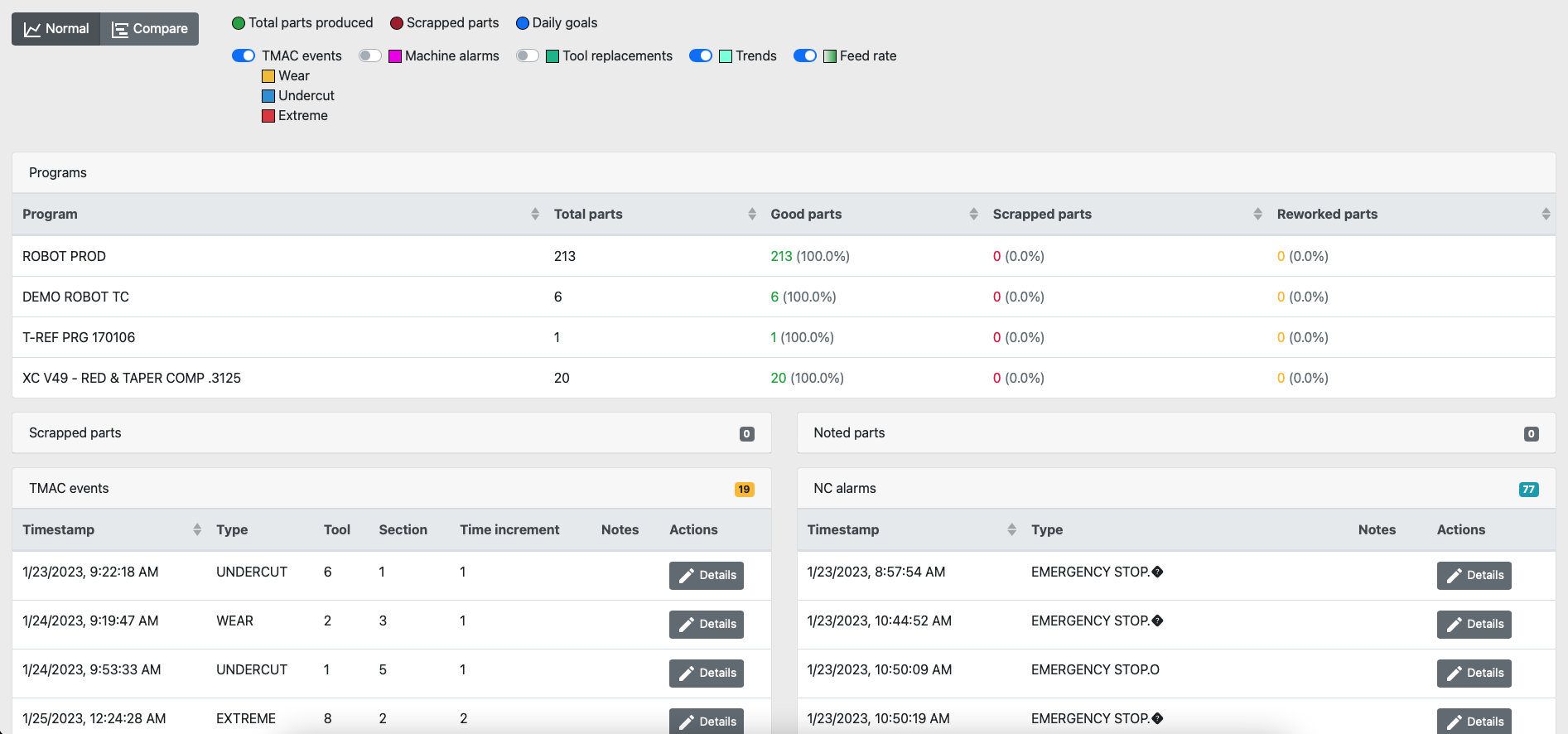
Task: Open Details for 10:50:09 AM emergency stop
Action: (1474, 674)
